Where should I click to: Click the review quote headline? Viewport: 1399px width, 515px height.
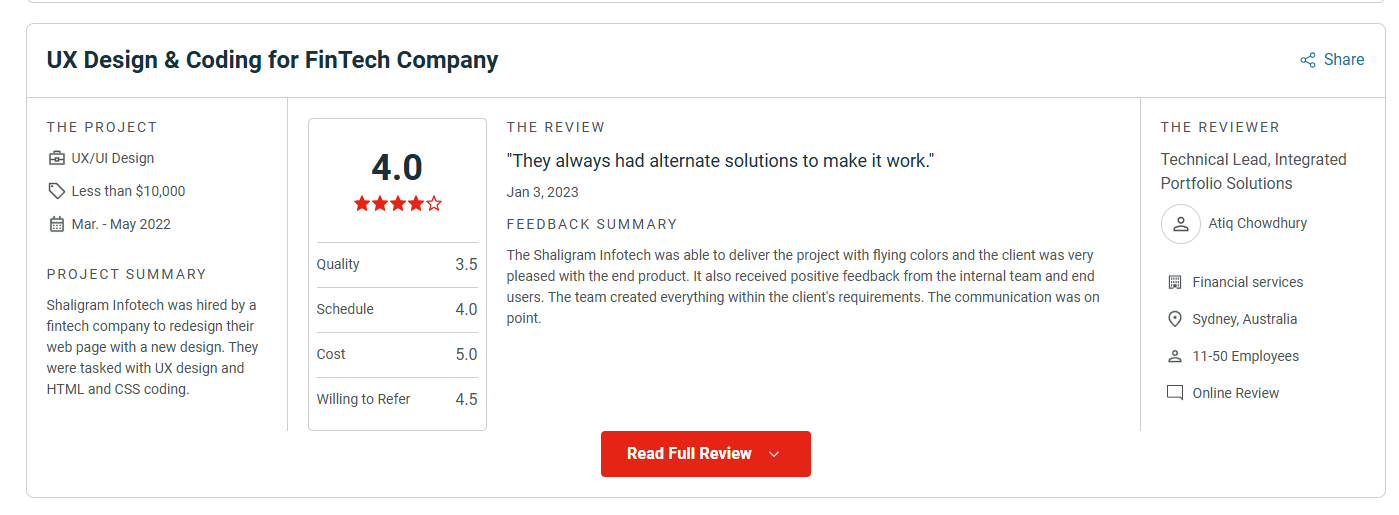click(x=720, y=161)
